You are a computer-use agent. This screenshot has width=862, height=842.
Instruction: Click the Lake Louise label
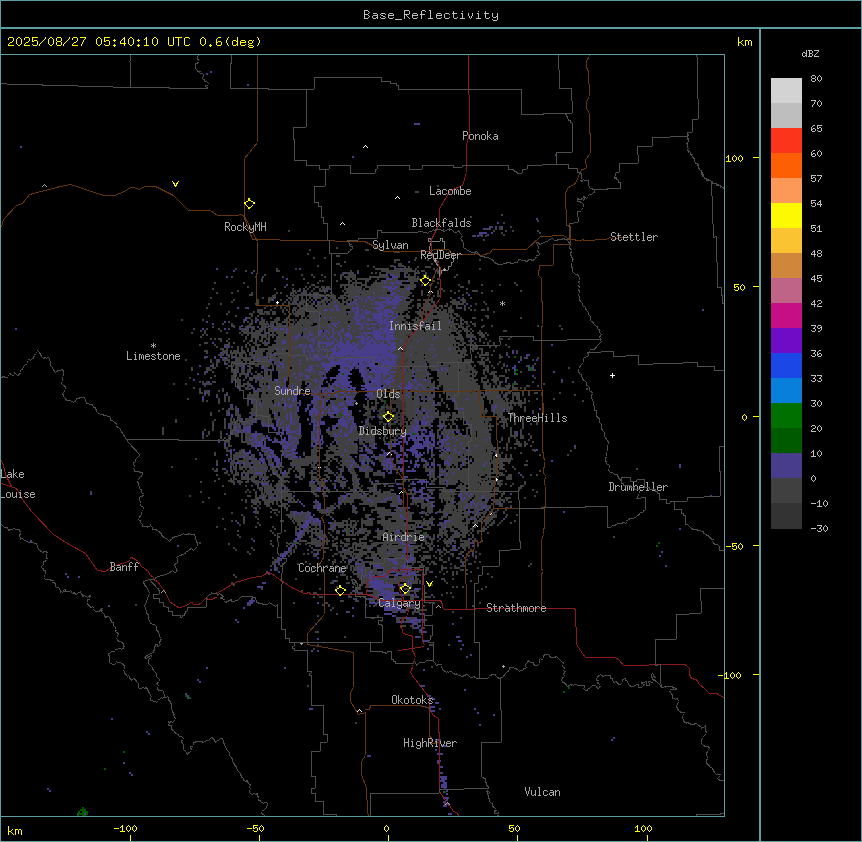pos(18,484)
